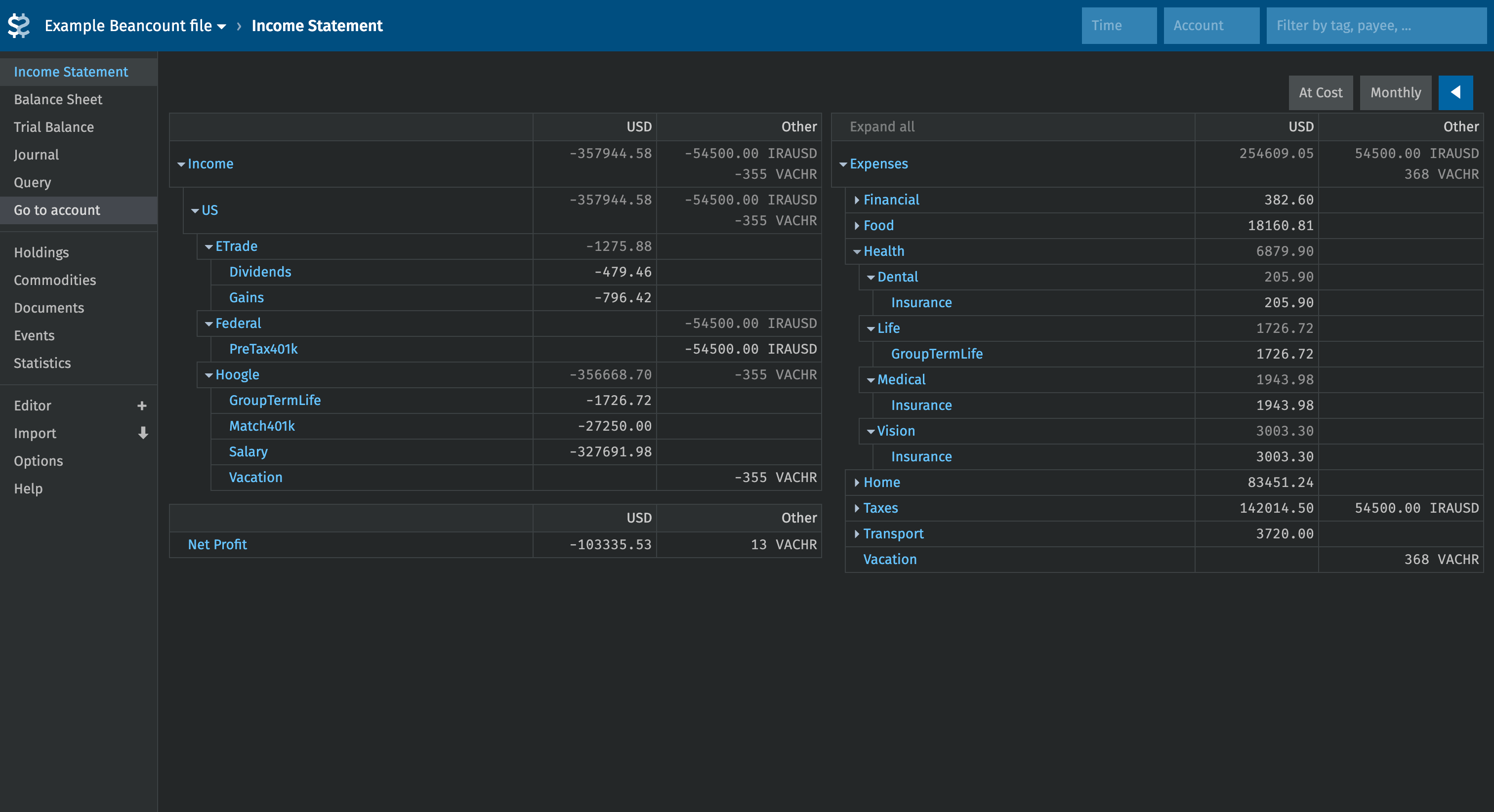Collapse the Health expenses node
The width and height of the screenshot is (1494, 812).
pyautogui.click(x=857, y=252)
